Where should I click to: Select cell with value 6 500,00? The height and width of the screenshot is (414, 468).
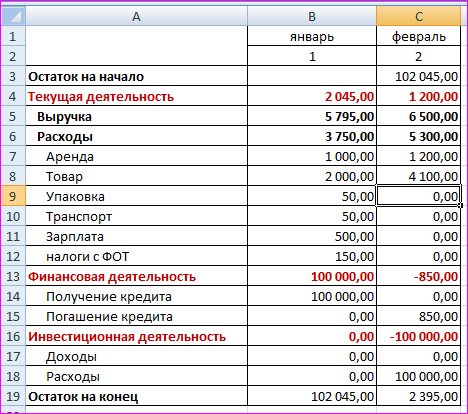[x=419, y=116]
